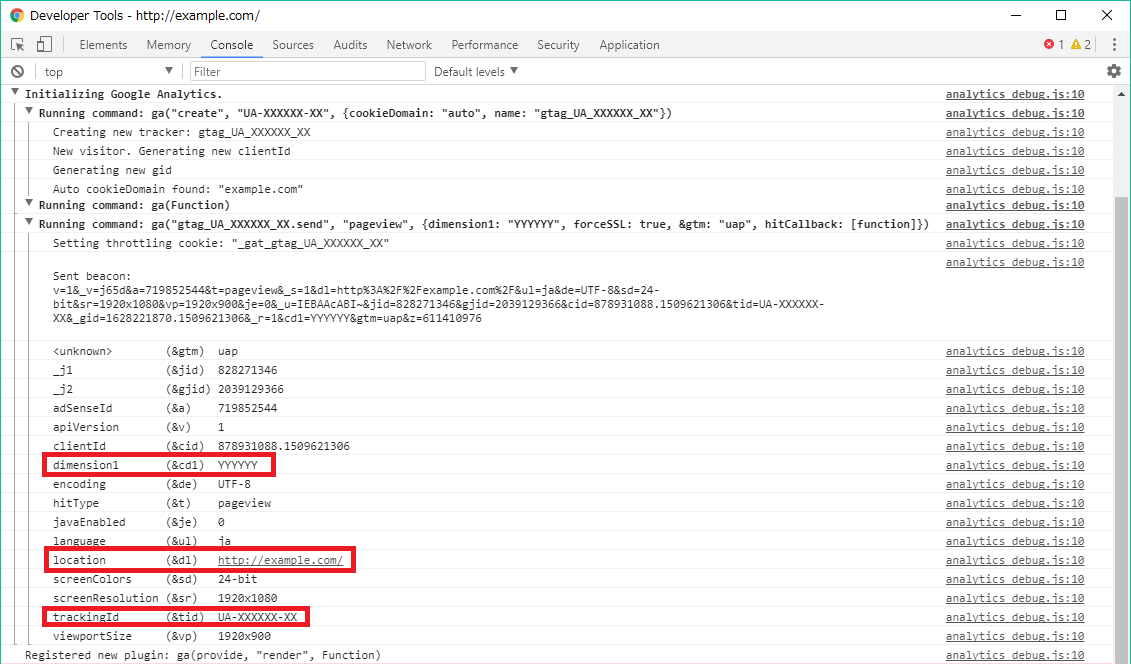Toggle the device toolbar icon
The image size is (1131, 664).
[x=44, y=45]
